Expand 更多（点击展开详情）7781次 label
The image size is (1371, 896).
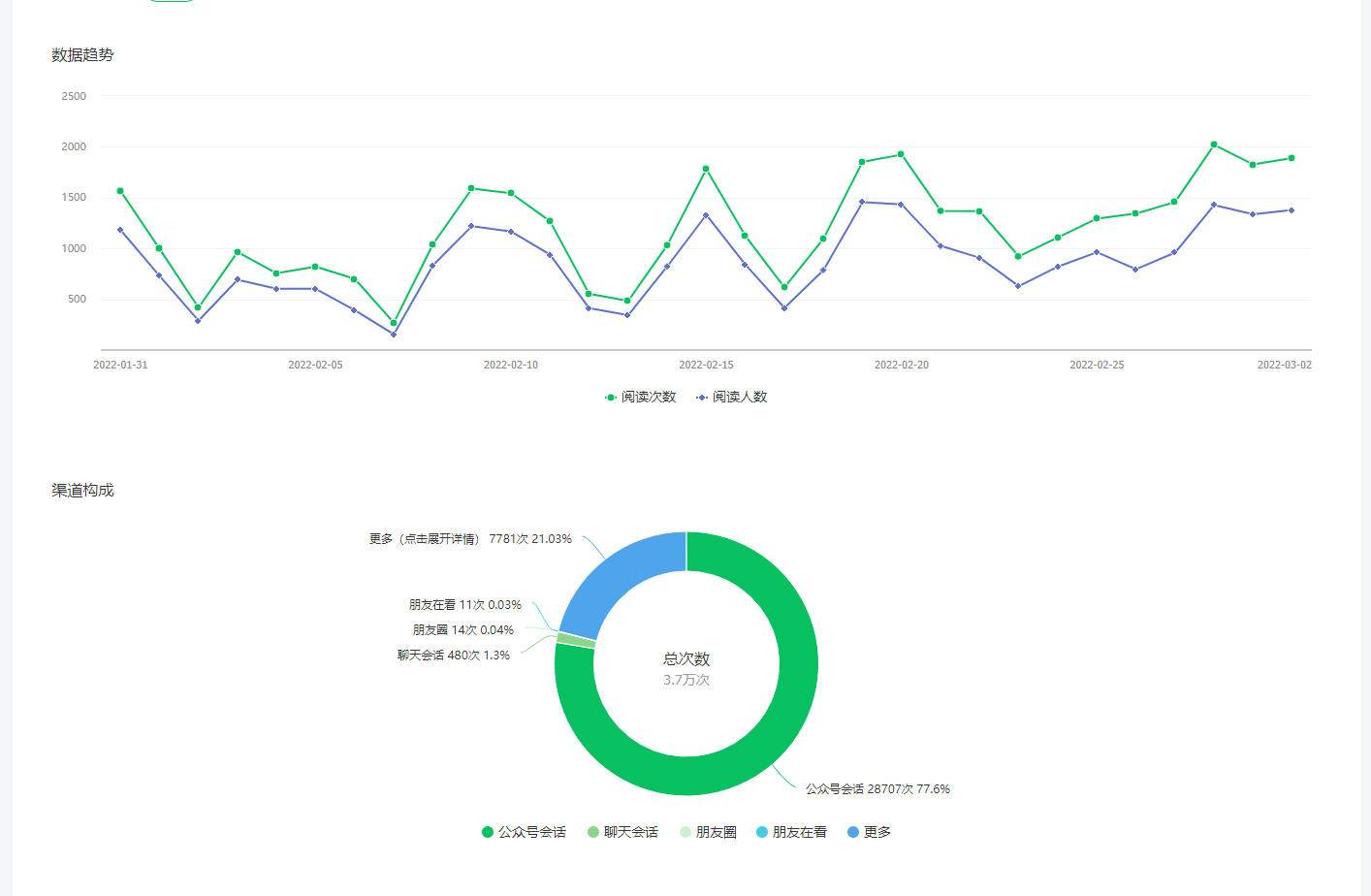click(470, 539)
